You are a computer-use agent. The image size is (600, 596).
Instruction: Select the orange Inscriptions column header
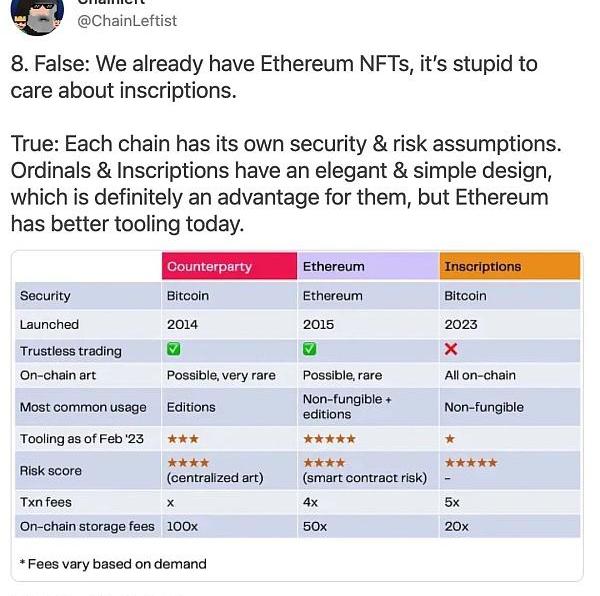point(510,266)
